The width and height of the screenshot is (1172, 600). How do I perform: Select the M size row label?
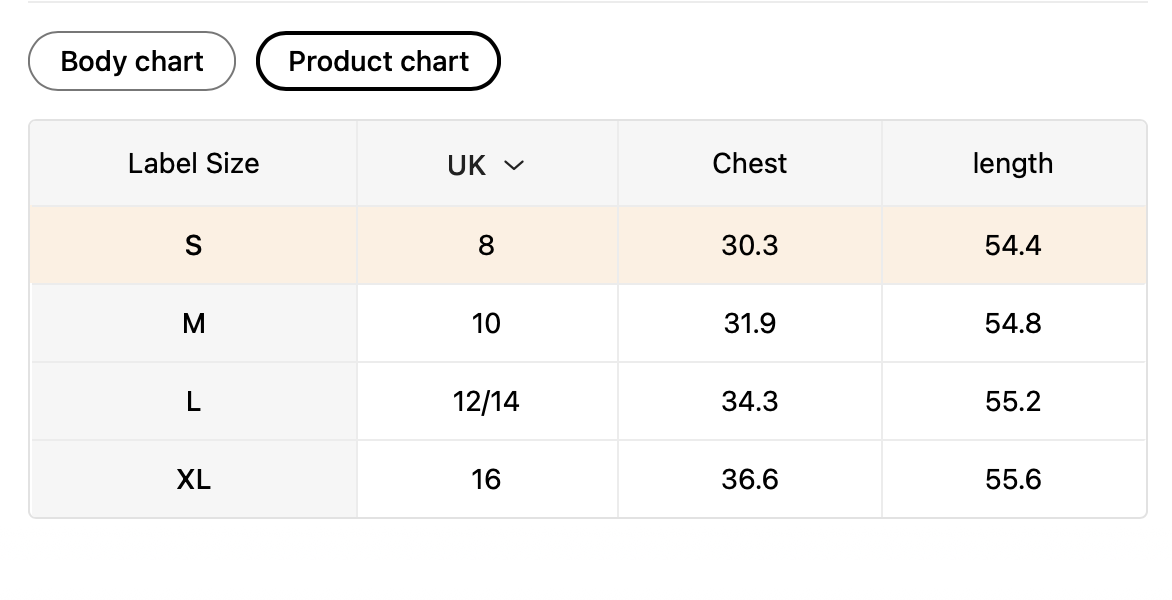point(193,324)
